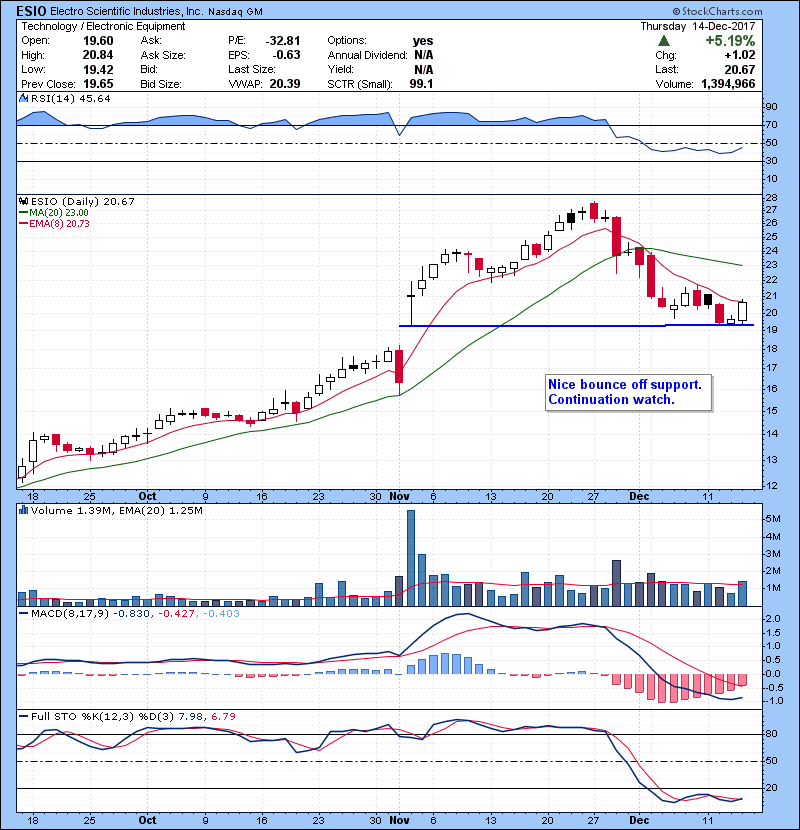Click the RSI(14) 45.64 indicator label
The image size is (800, 830).
pyautogui.click(x=70, y=98)
